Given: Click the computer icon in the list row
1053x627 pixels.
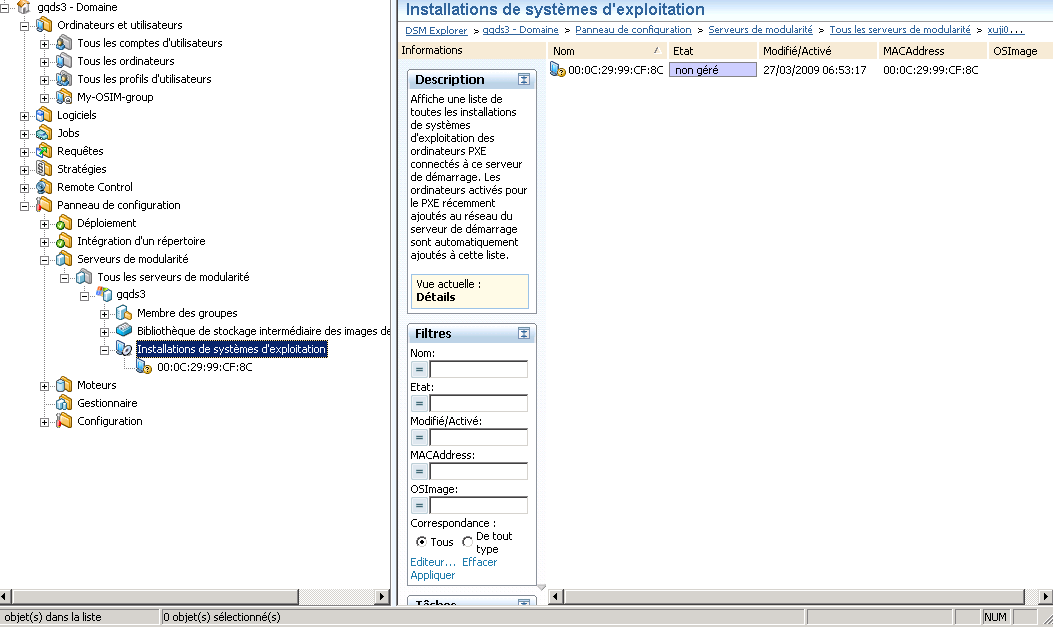Looking at the screenshot, I should click(x=557, y=69).
